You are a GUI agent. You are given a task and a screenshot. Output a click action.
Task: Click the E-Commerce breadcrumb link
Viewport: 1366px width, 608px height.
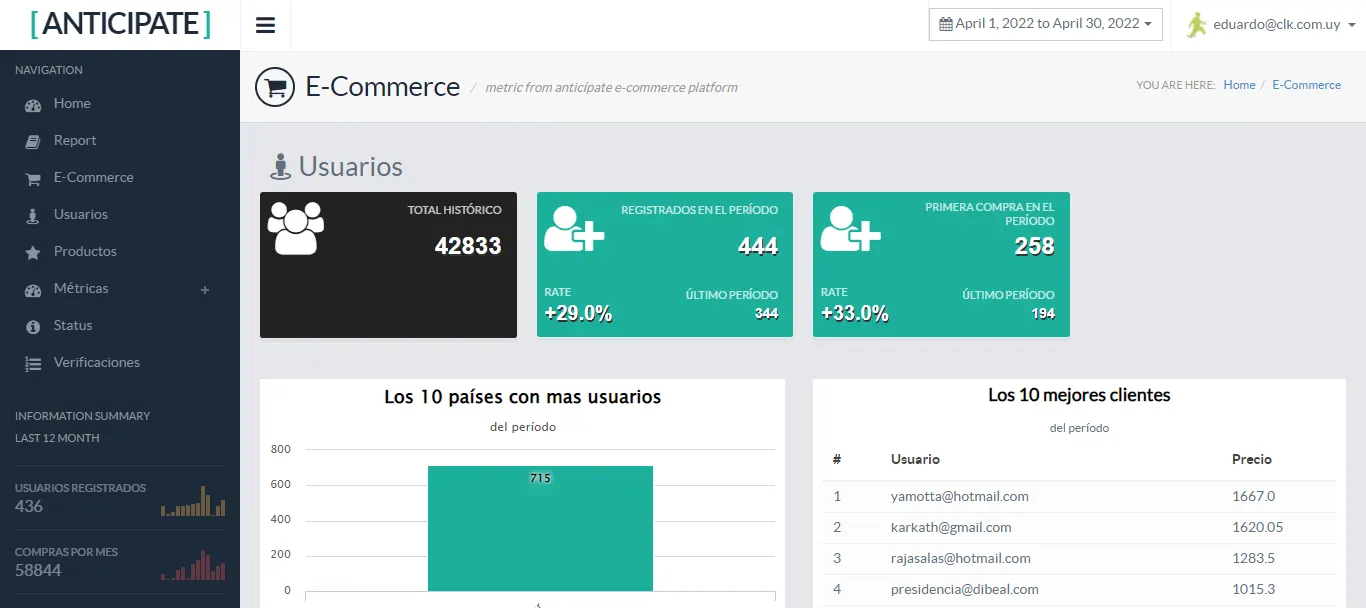pyautogui.click(x=1306, y=85)
